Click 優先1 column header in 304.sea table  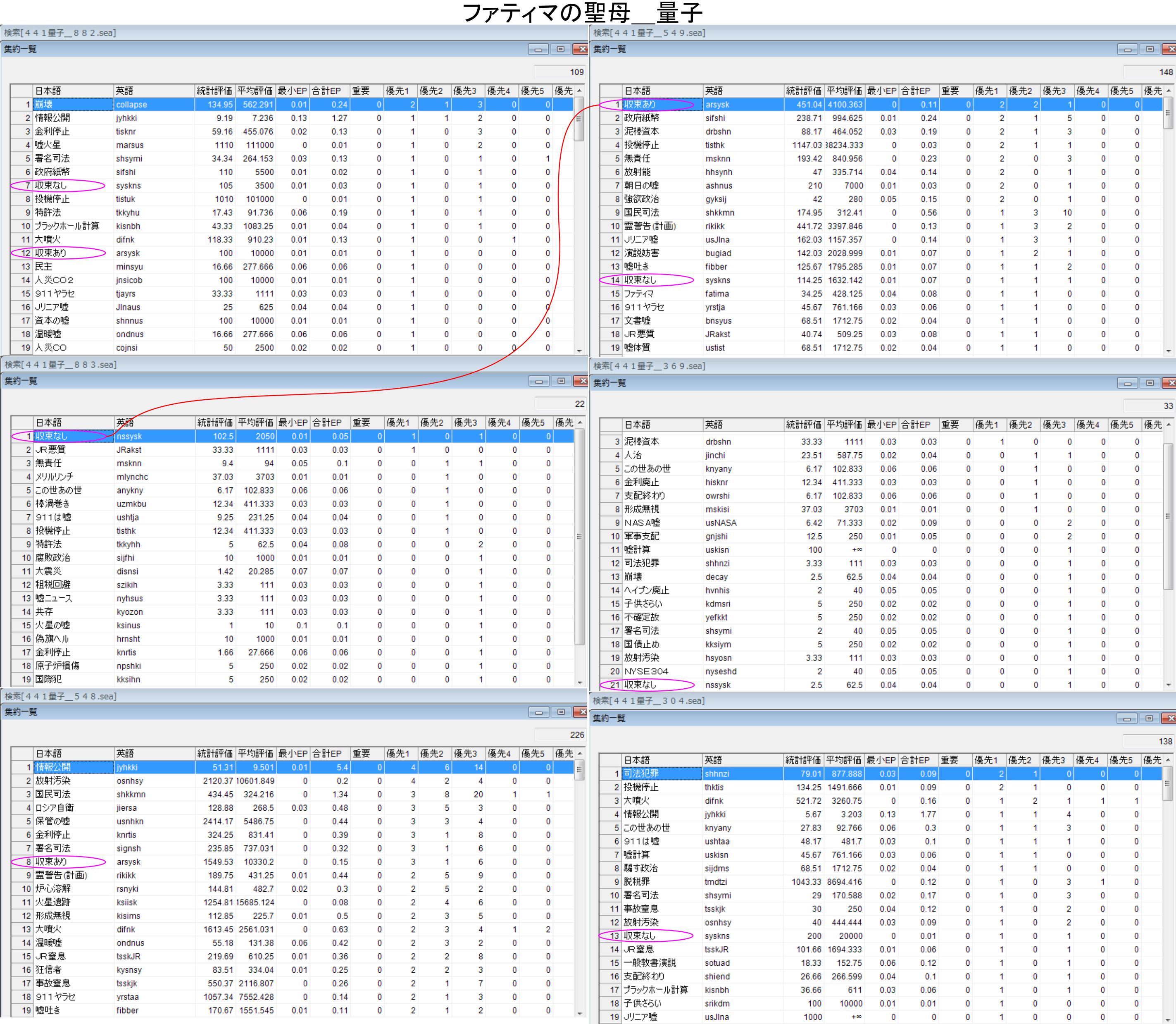986,760
